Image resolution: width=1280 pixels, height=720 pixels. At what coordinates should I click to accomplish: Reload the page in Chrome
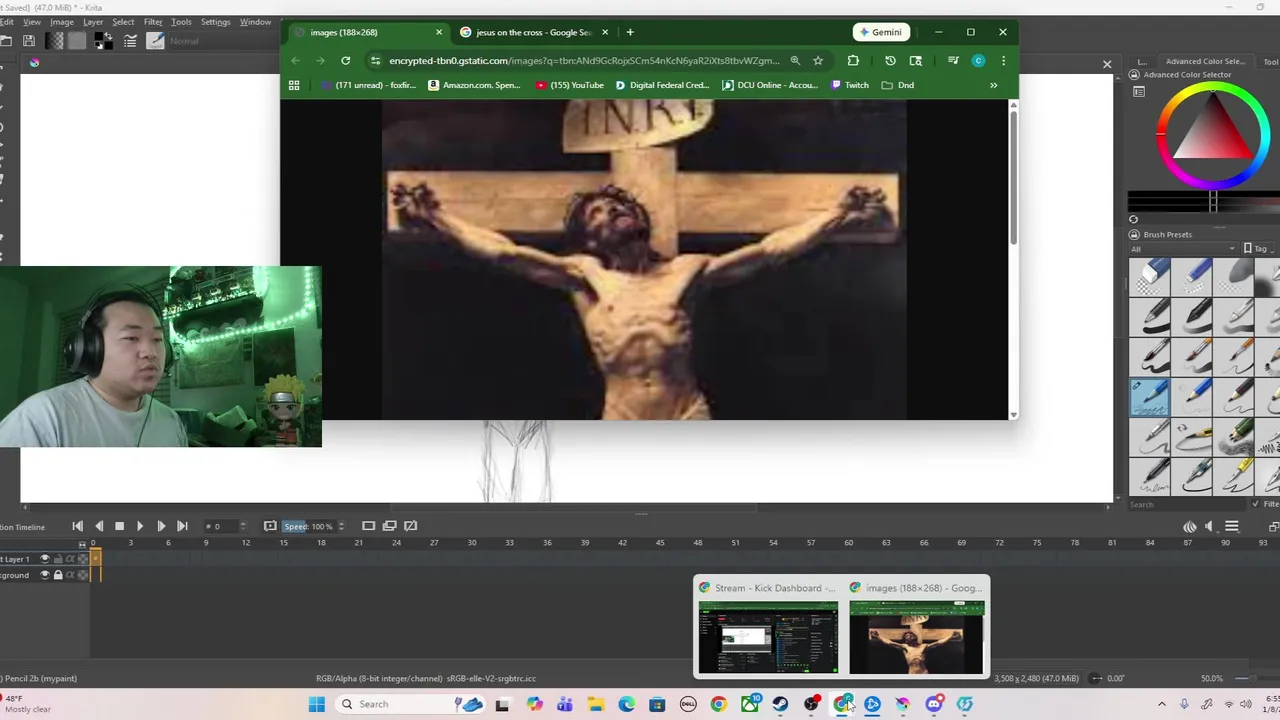tap(345, 60)
